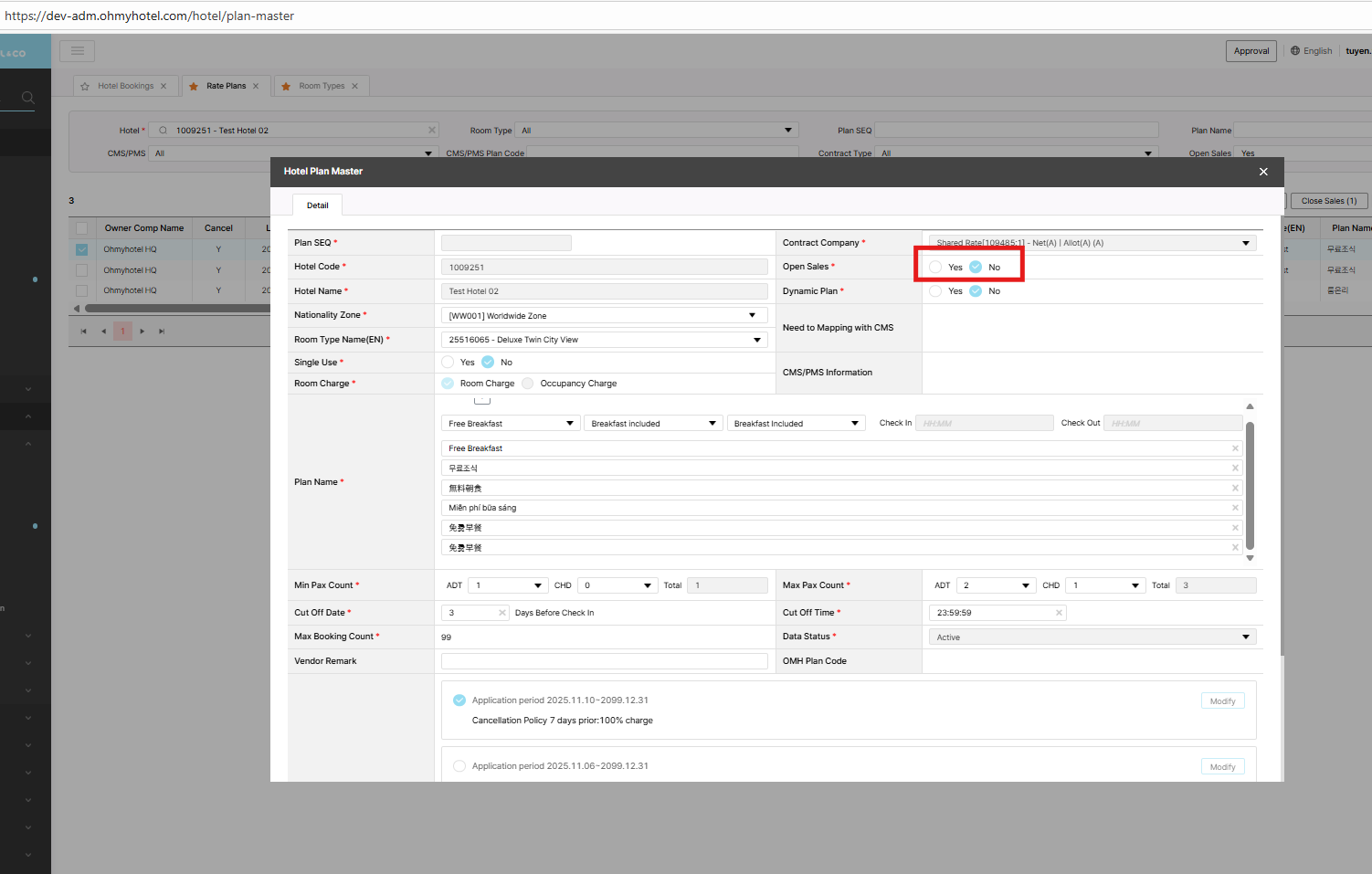Image resolution: width=1372 pixels, height=874 pixels.
Task: Click the hamburger menu icon
Action: click(x=78, y=51)
